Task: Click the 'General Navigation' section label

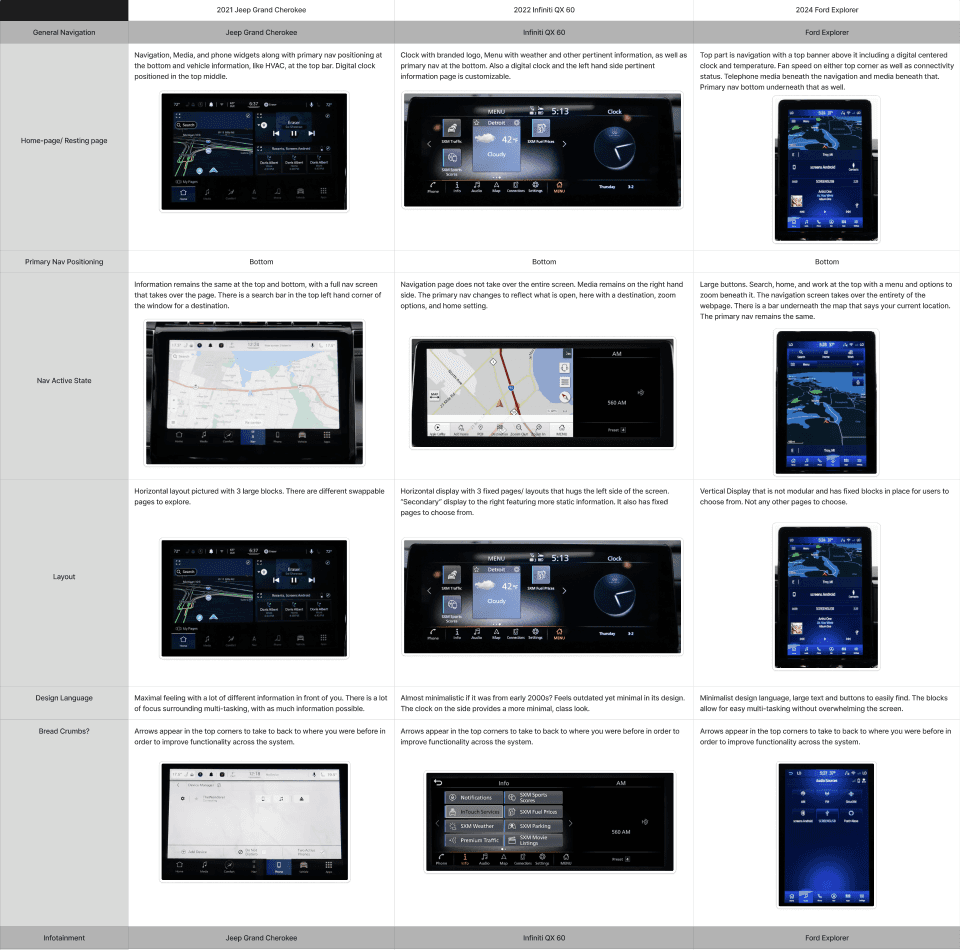Action: click(64, 32)
